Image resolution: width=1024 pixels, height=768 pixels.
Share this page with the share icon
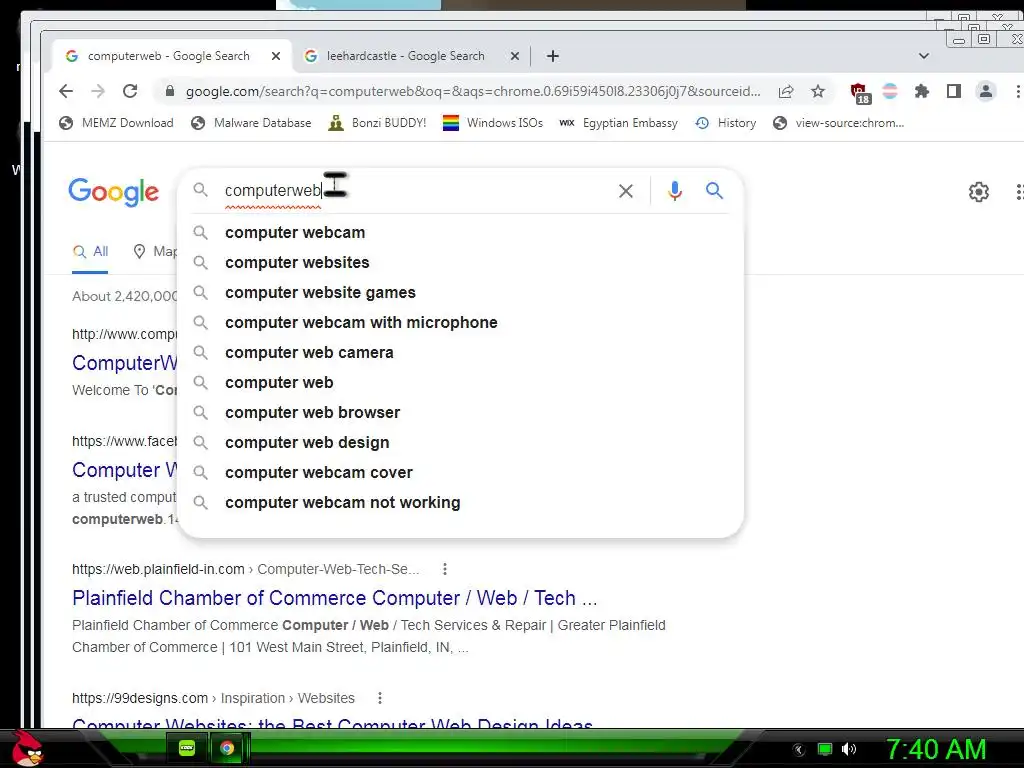(786, 91)
